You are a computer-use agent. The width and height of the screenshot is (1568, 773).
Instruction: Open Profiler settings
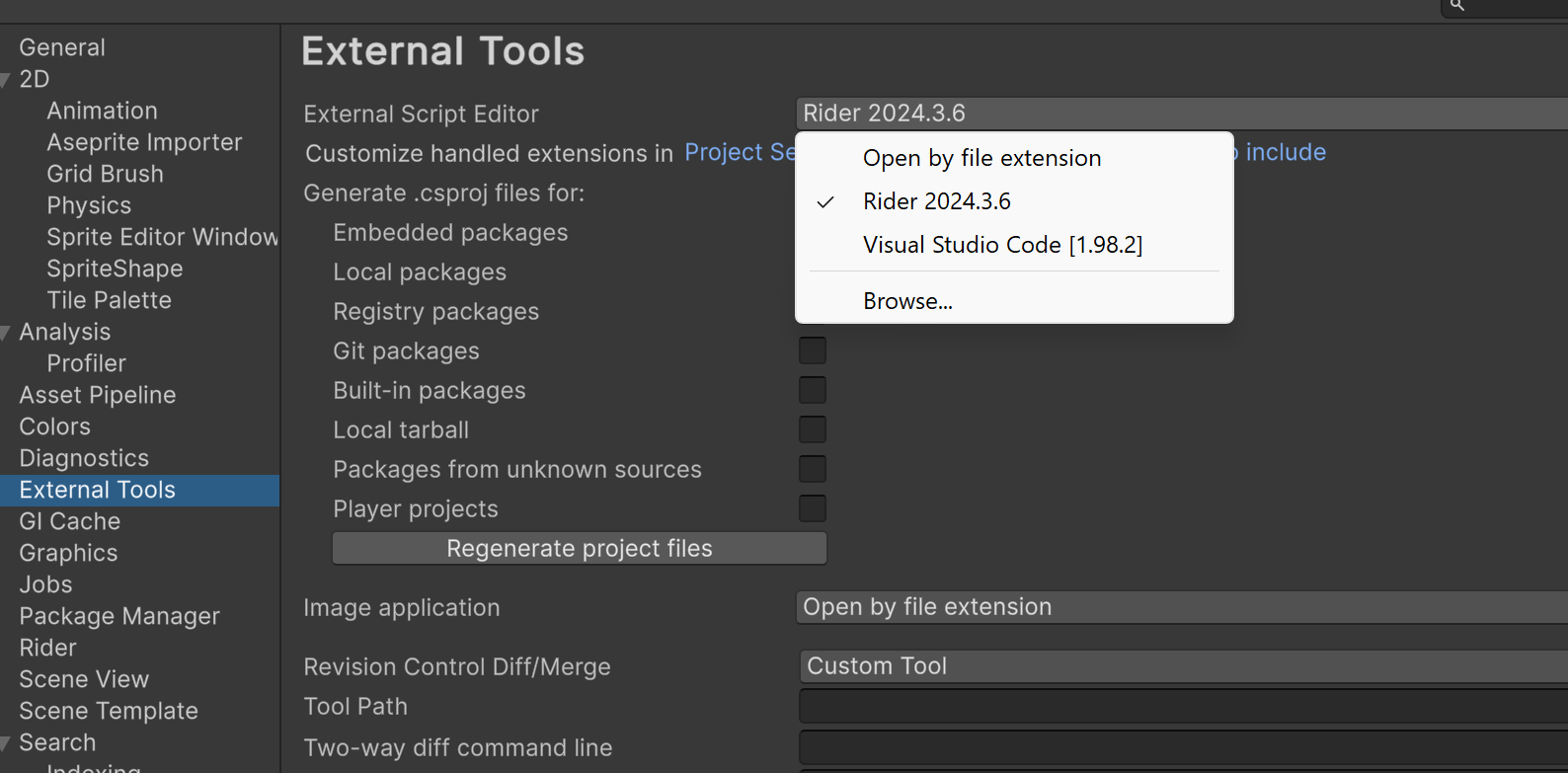[x=87, y=363]
